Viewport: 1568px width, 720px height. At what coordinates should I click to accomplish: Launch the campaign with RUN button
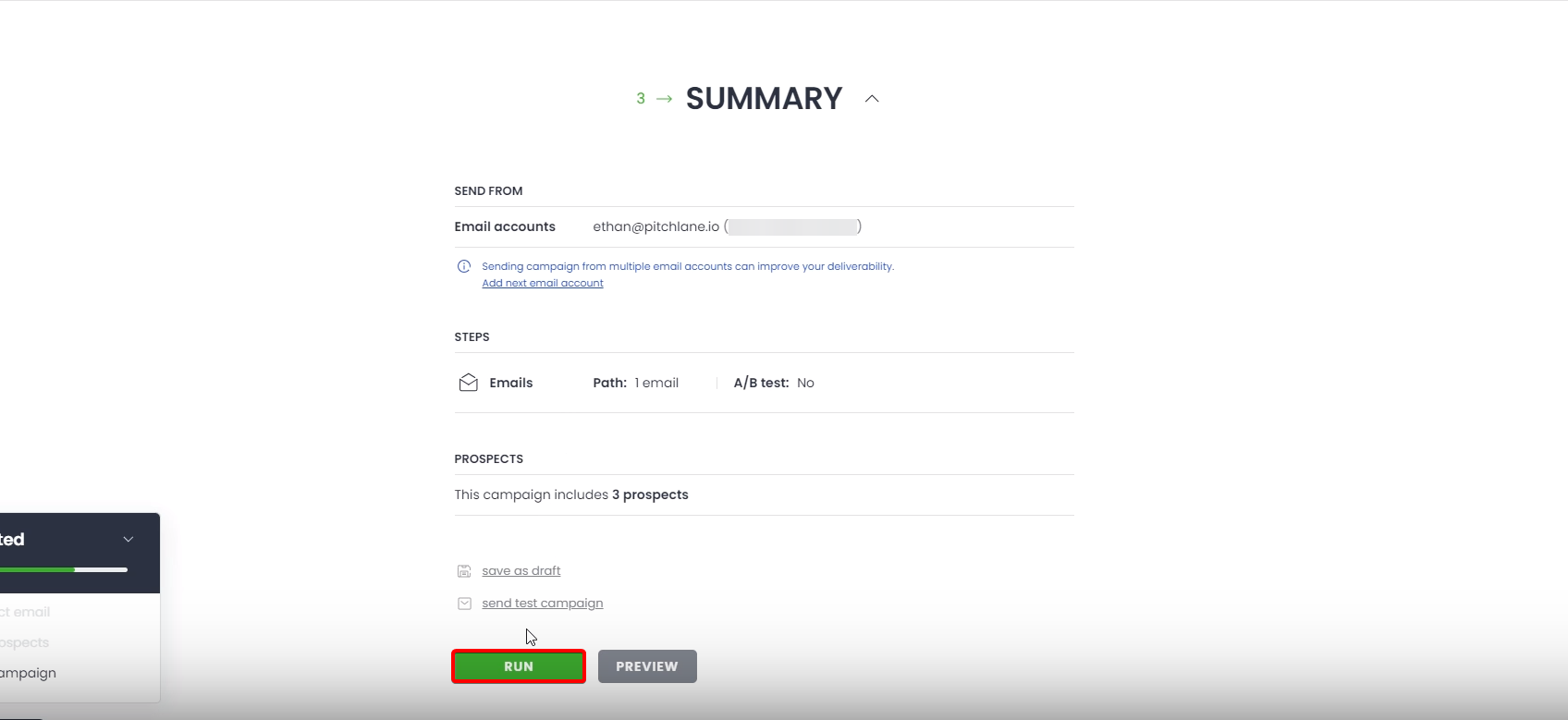click(x=519, y=666)
